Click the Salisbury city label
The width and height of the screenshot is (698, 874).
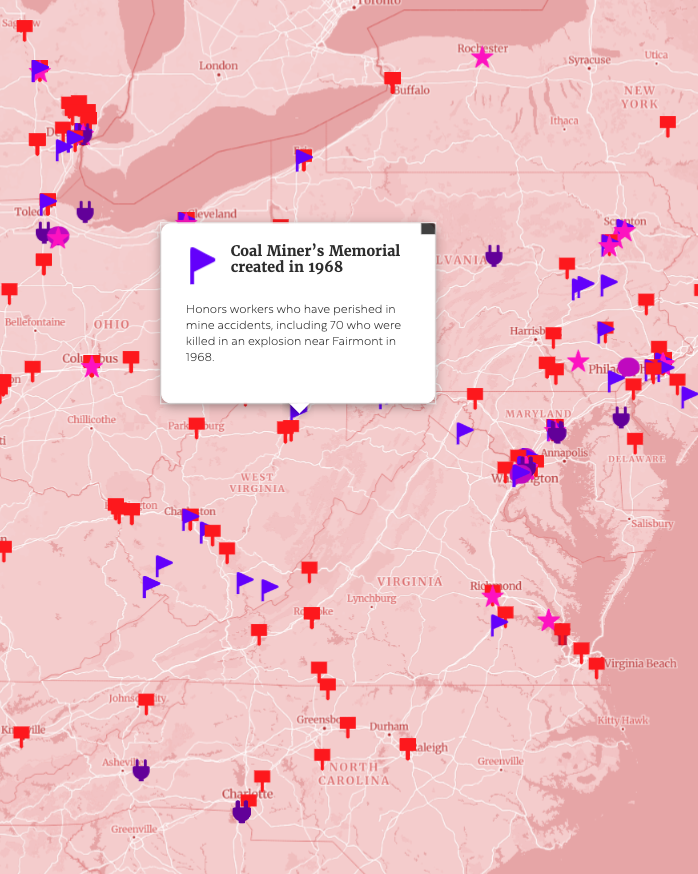tap(652, 523)
